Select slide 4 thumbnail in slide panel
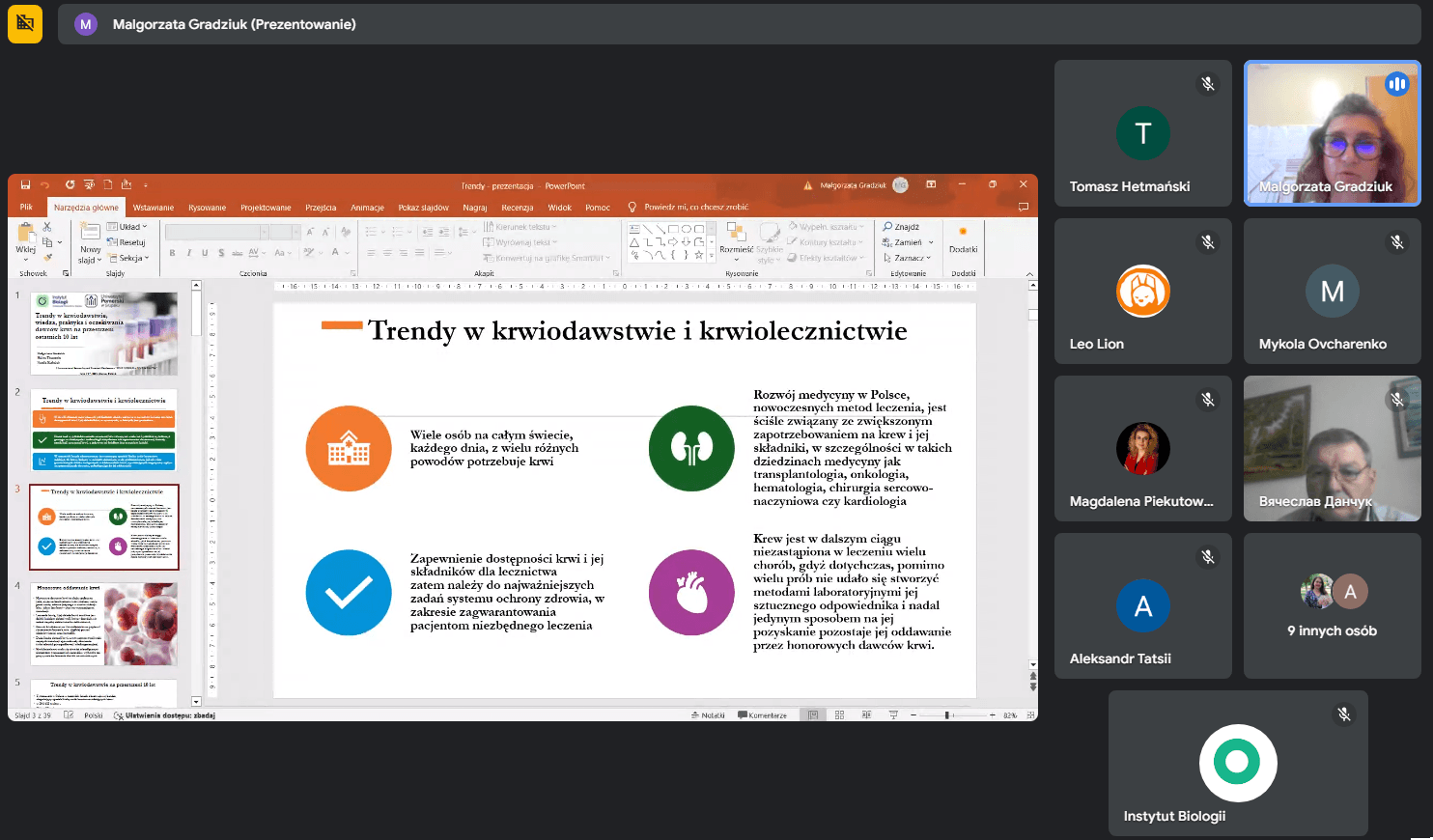This screenshot has height=840, width=1433. (x=104, y=625)
